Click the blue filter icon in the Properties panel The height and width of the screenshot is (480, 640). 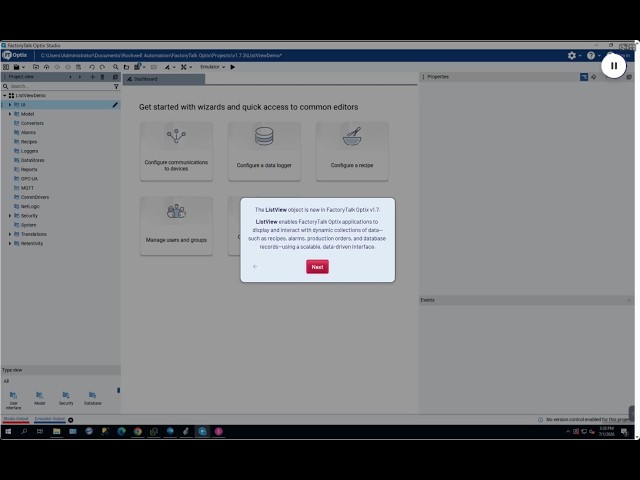[584, 77]
